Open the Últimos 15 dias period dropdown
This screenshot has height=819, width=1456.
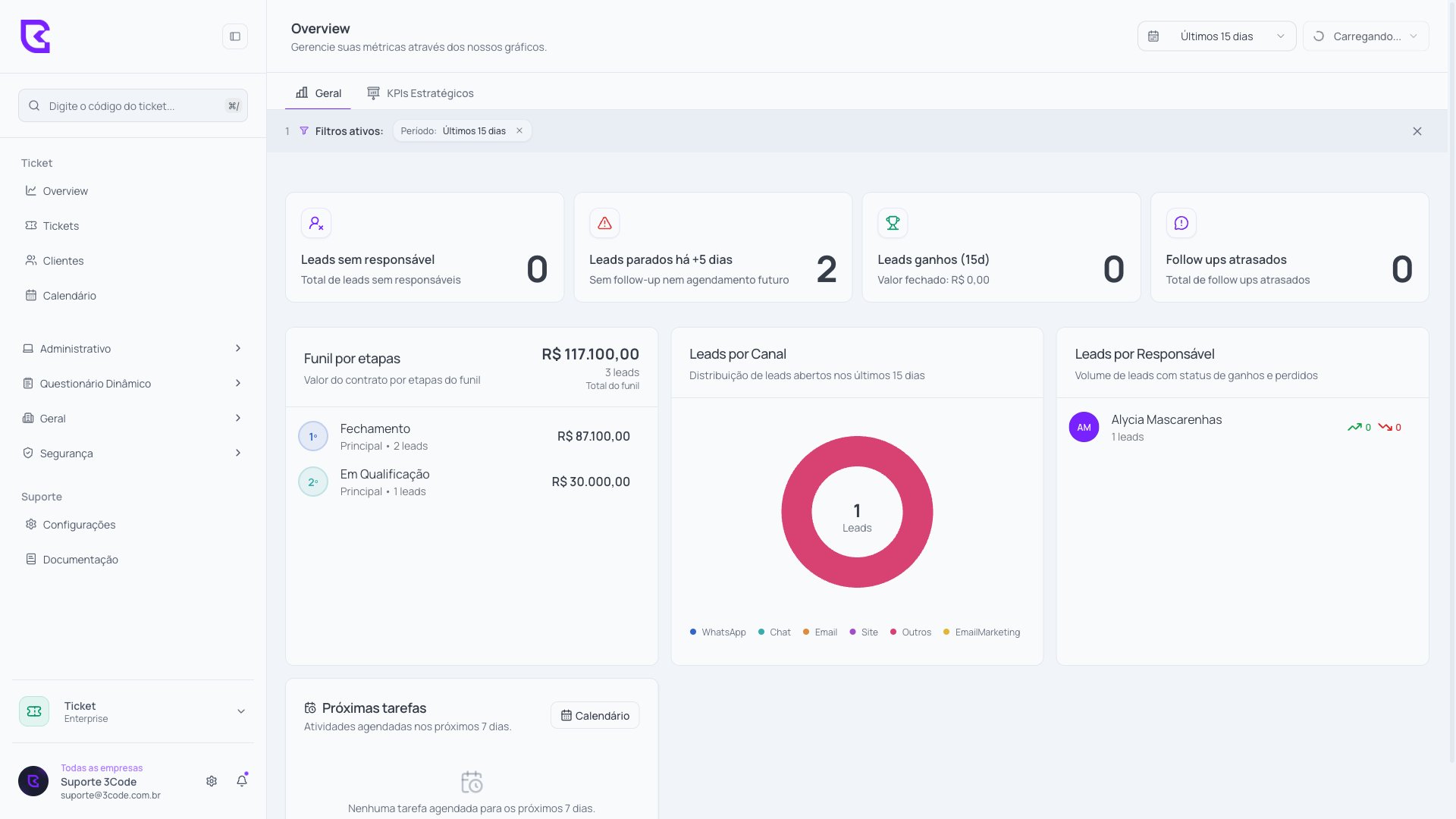pos(1216,36)
